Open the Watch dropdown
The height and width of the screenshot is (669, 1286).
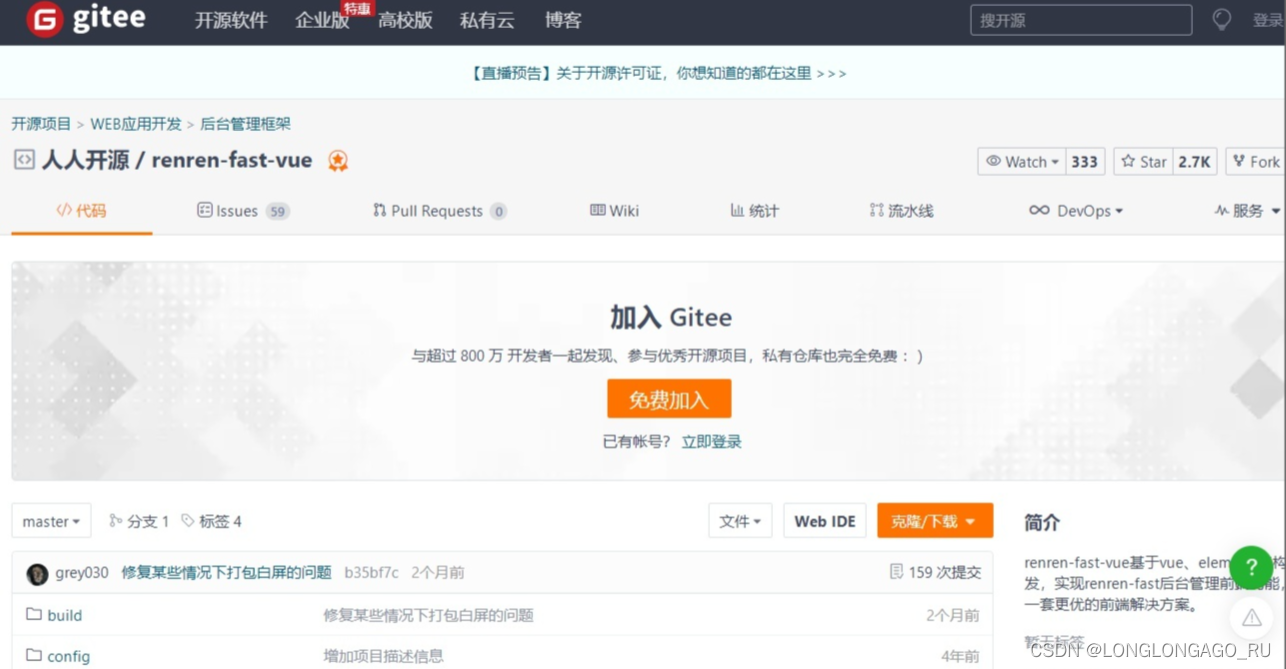click(1022, 162)
